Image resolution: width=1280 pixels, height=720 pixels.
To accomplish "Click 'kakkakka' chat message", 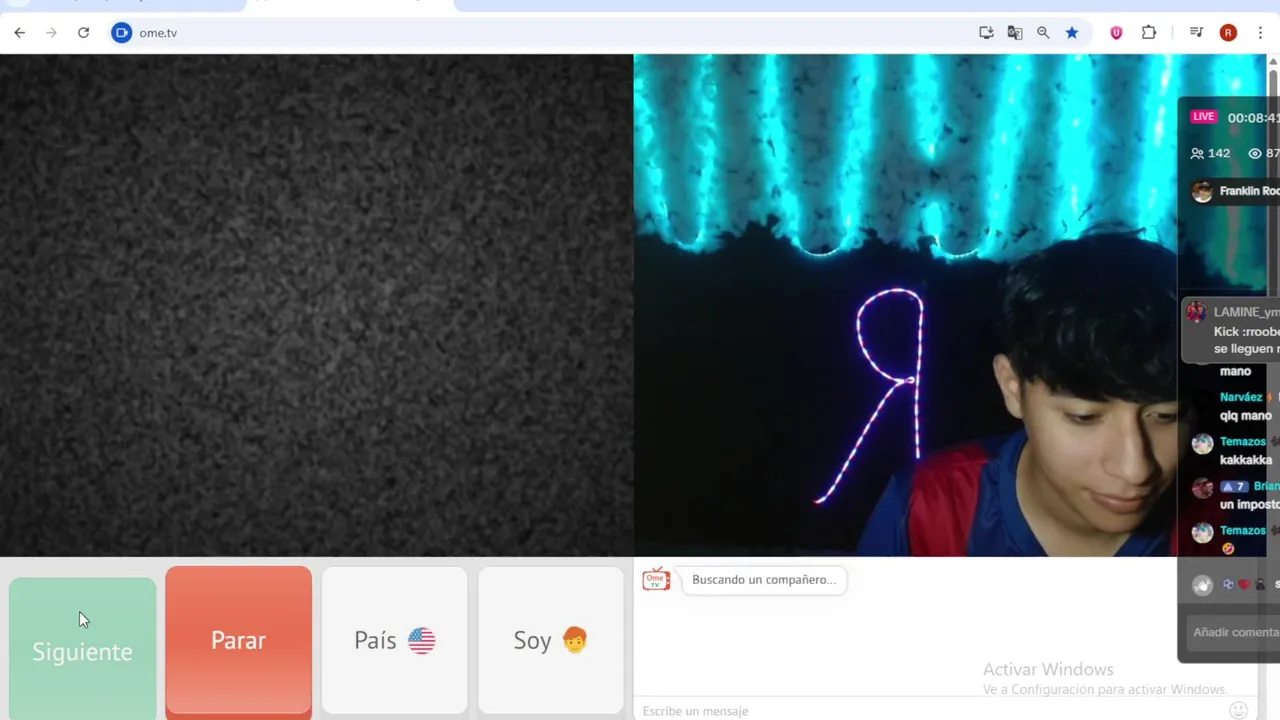I will point(1246,460).
